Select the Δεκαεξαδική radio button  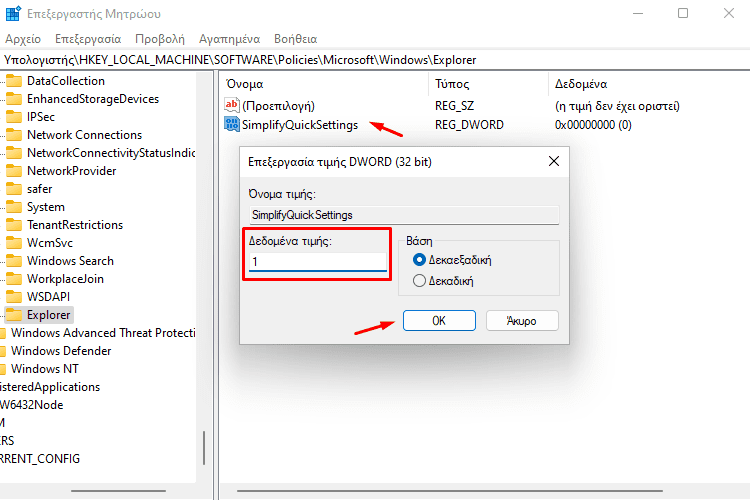coord(419,260)
